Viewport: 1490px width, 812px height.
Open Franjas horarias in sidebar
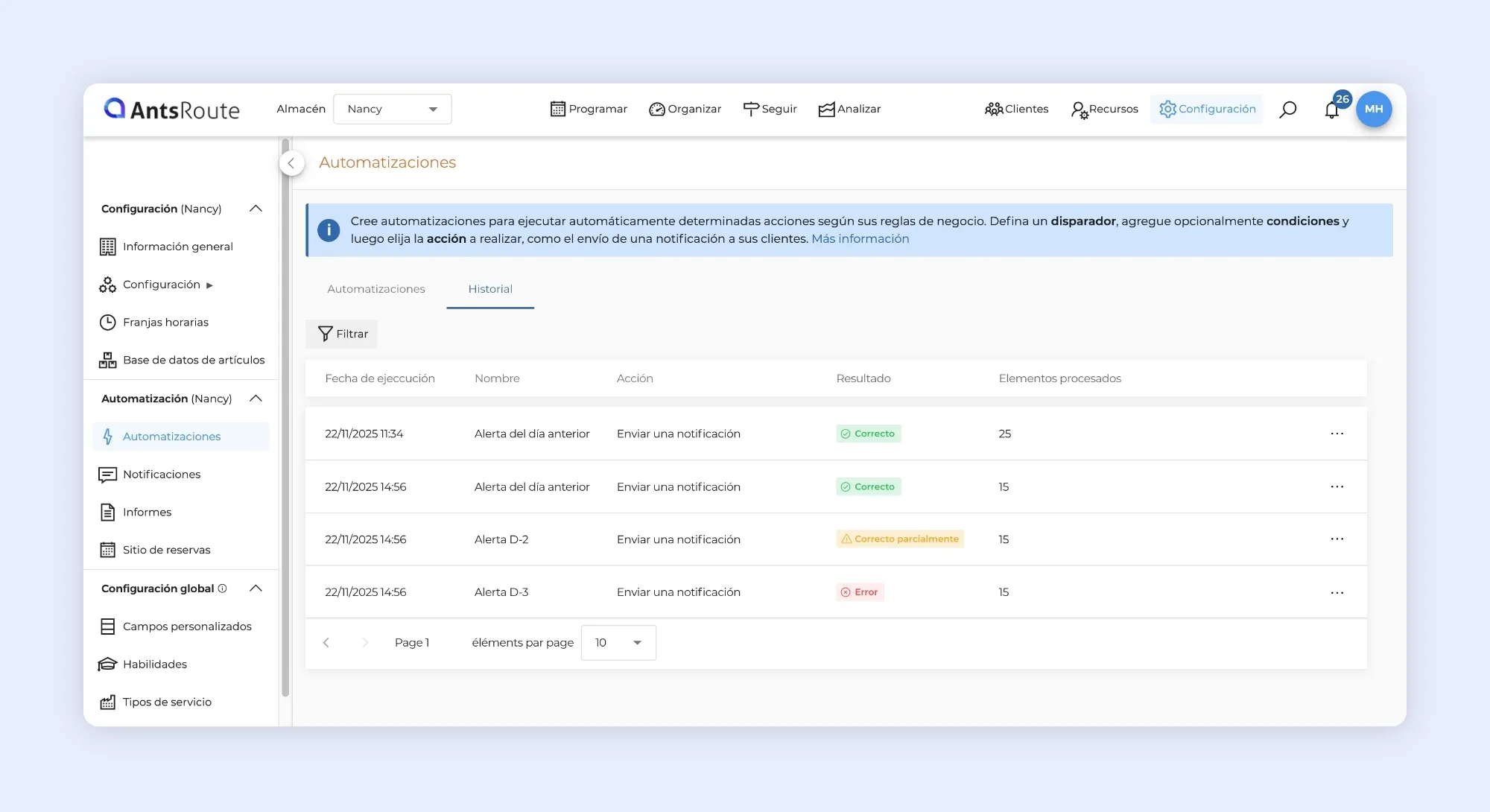click(x=153, y=322)
